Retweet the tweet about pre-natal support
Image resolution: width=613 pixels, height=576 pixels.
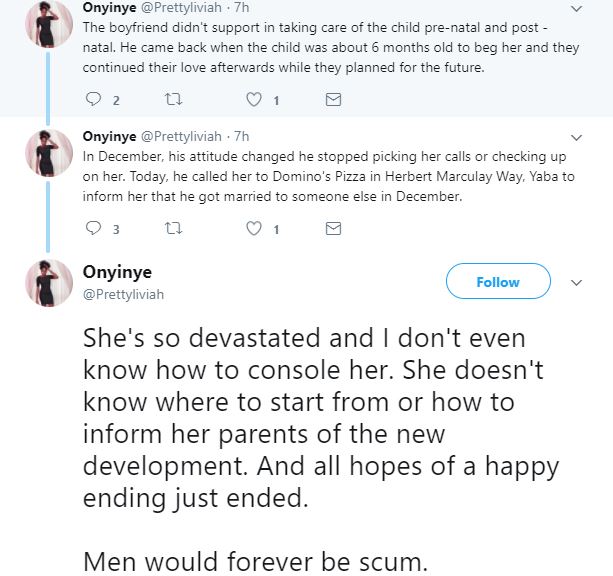pyautogui.click(x=174, y=100)
